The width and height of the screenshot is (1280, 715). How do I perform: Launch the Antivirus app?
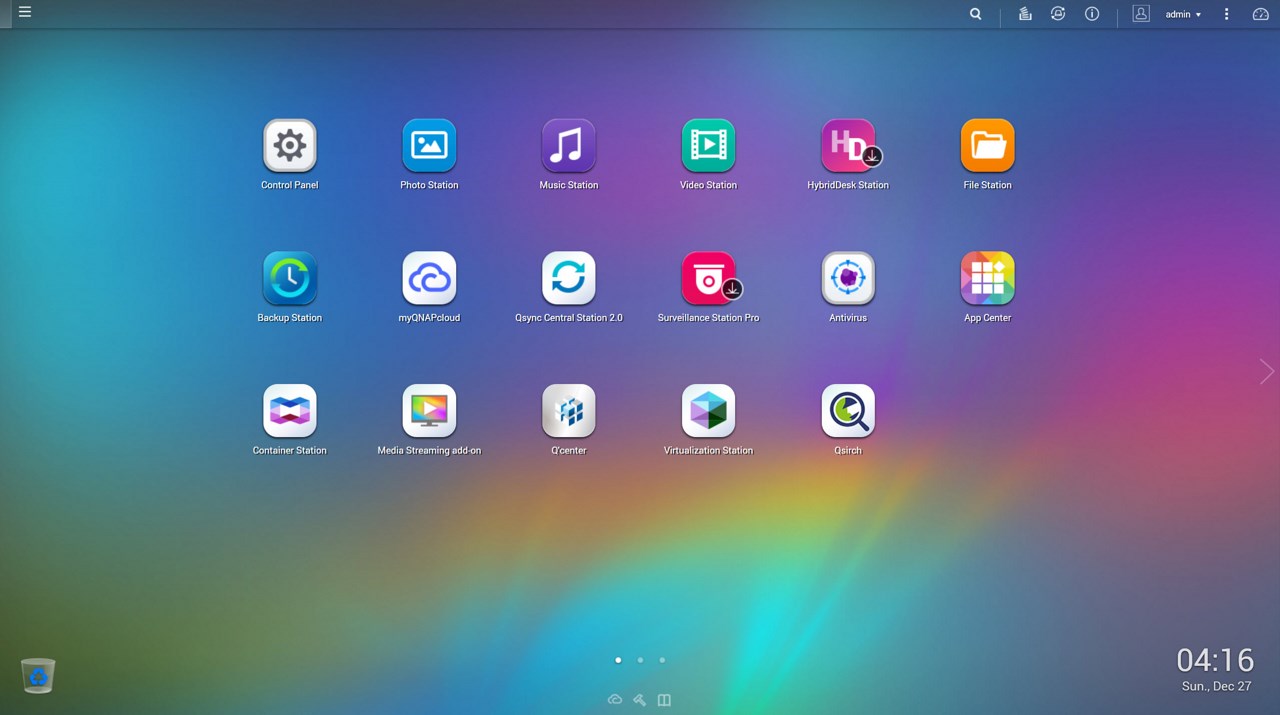point(848,278)
